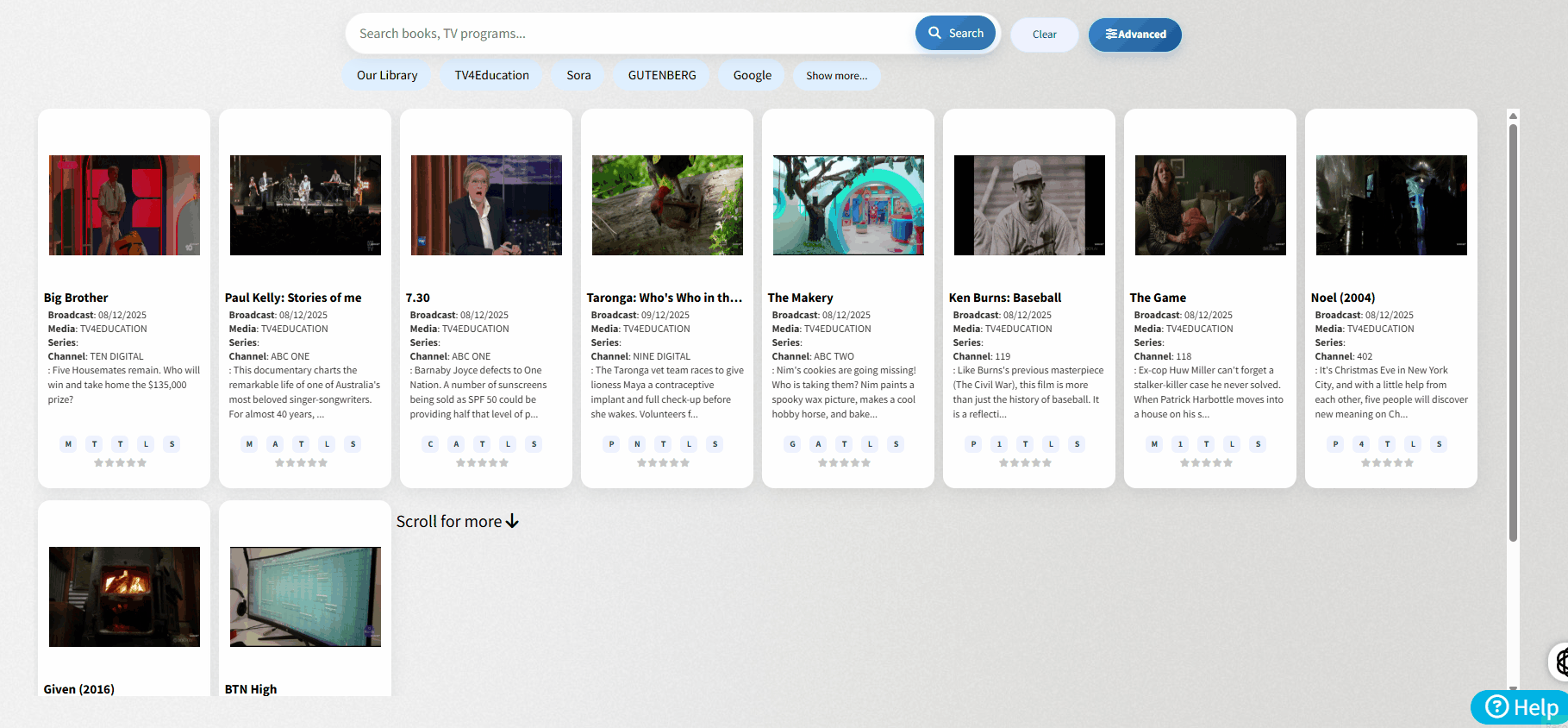Click the M badge on Big Brother card

coord(68,444)
